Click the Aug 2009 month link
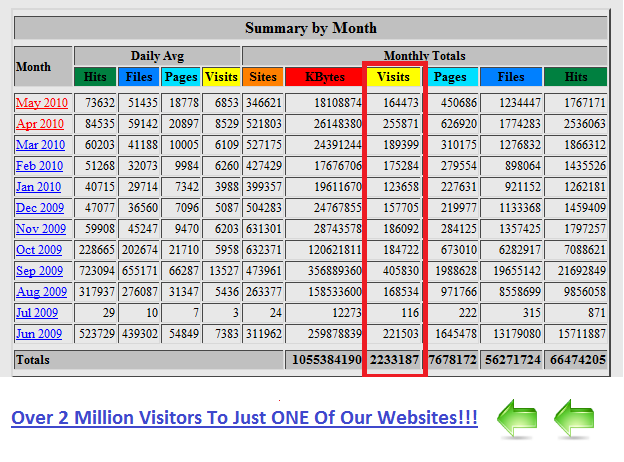The height and width of the screenshot is (462, 624). click(39, 292)
